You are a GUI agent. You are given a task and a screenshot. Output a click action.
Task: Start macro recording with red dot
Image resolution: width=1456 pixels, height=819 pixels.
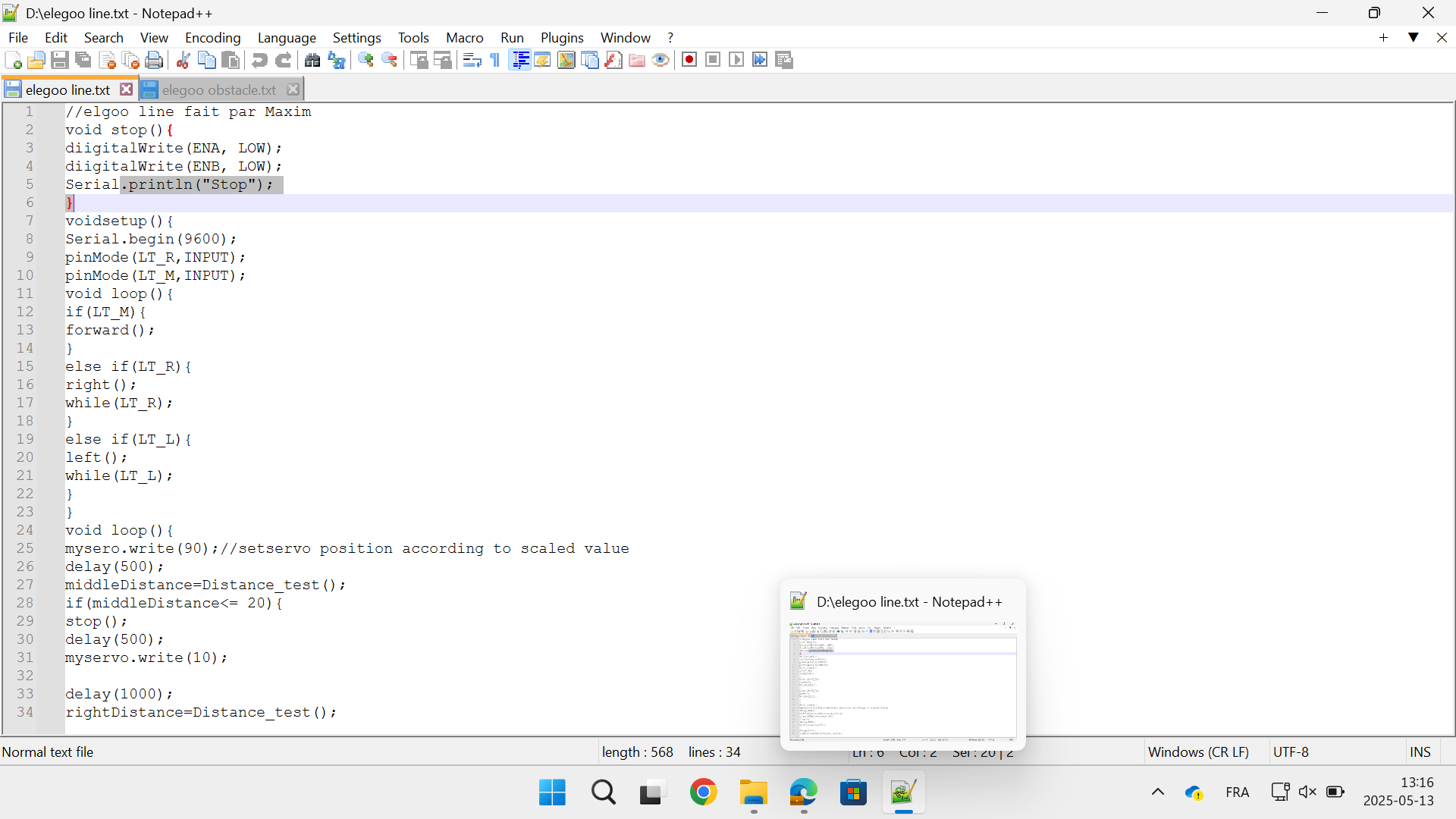click(x=689, y=60)
